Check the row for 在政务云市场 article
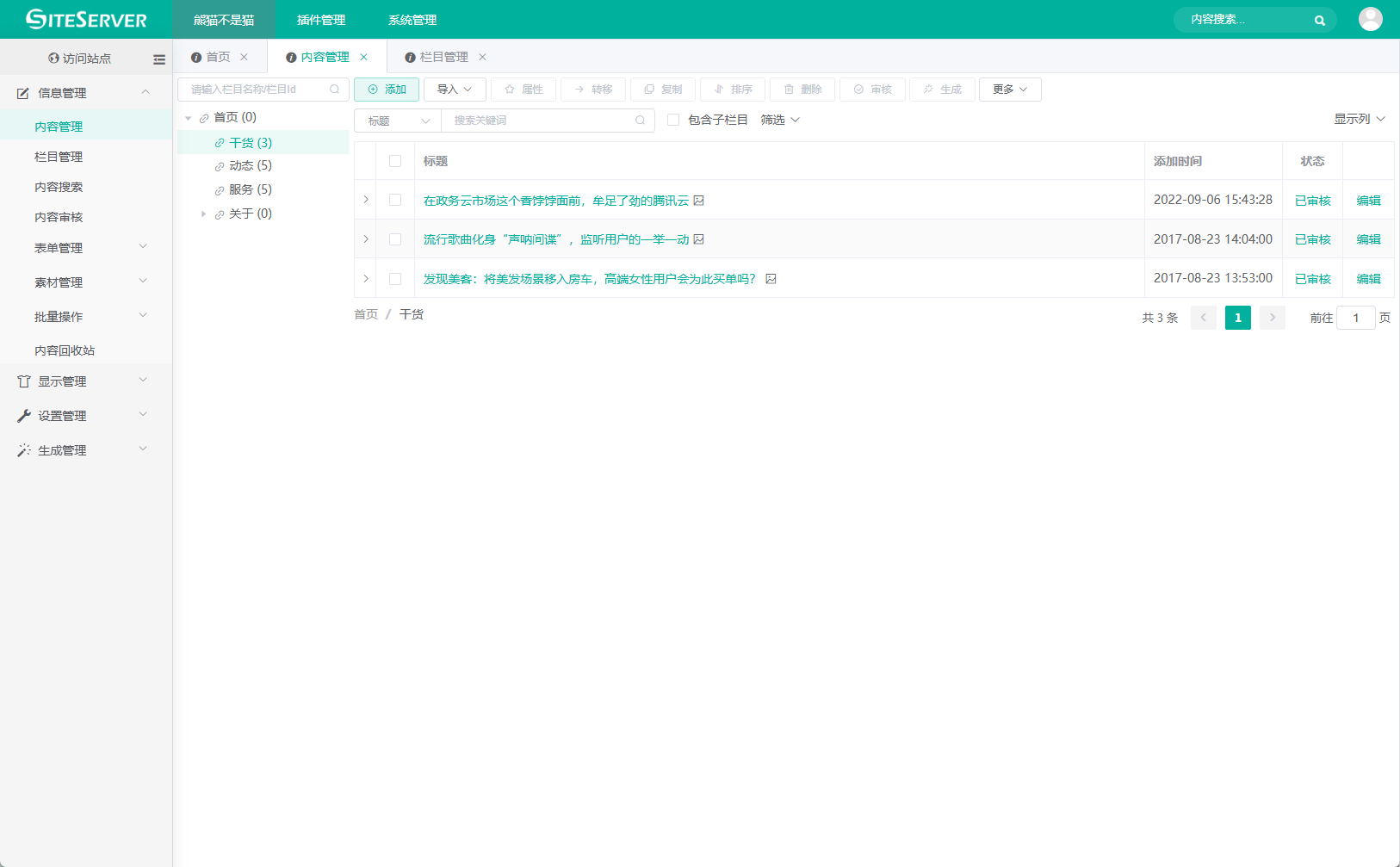The width and height of the screenshot is (1400, 867). [395, 200]
